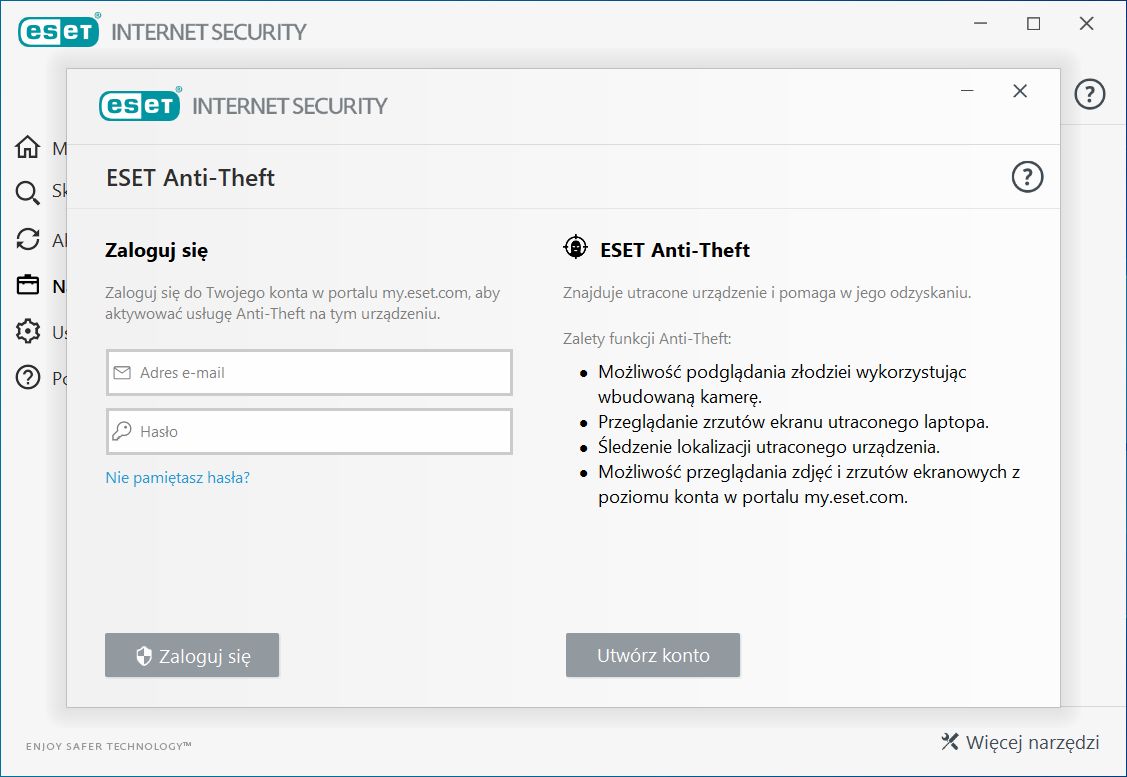Viewport: 1127px width, 777px height.
Task: Click the home icon in the sidebar
Action: pyautogui.click(x=27, y=147)
